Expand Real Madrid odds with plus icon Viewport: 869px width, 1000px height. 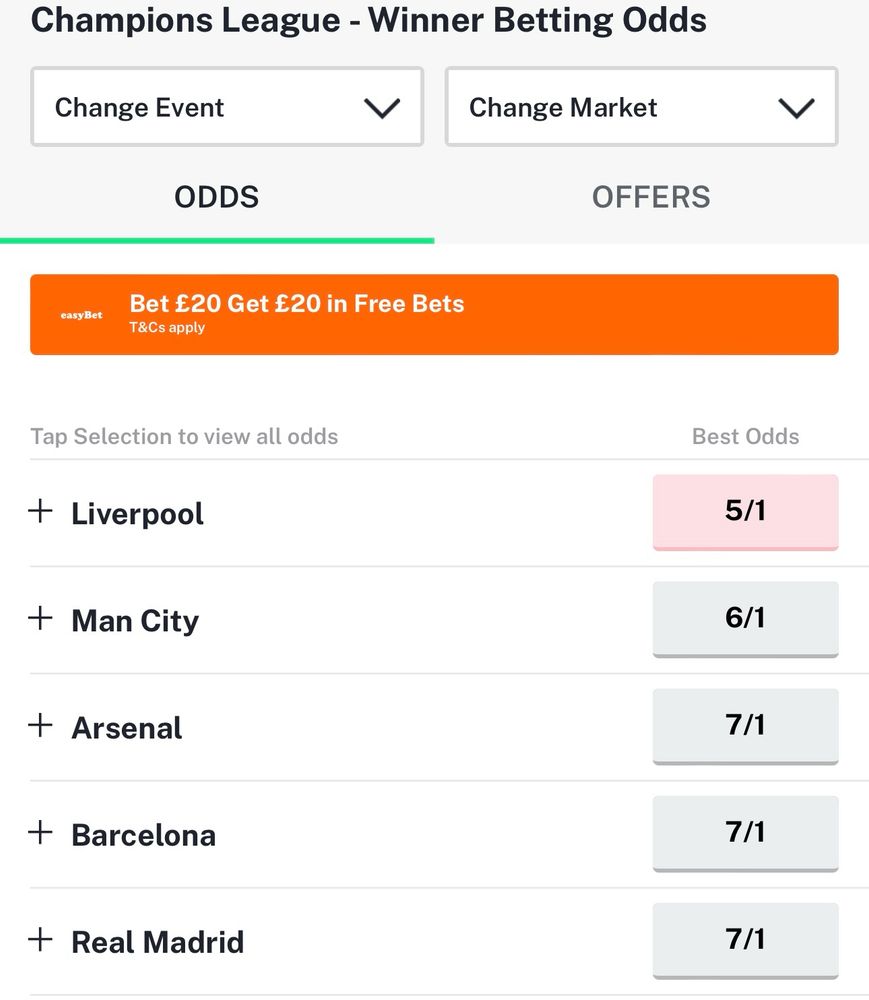pyautogui.click(x=40, y=939)
